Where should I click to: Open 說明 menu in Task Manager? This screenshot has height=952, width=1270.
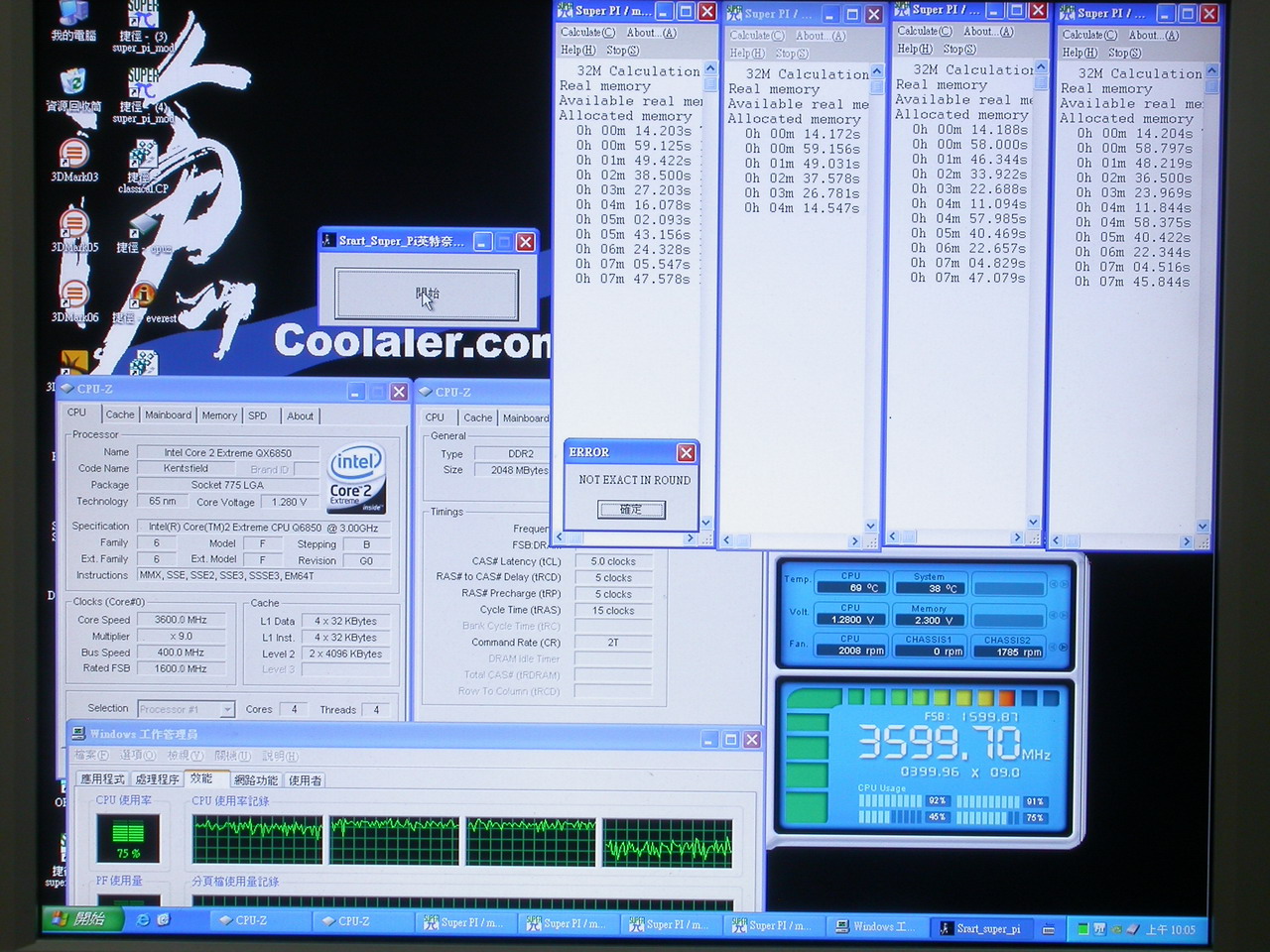point(280,756)
